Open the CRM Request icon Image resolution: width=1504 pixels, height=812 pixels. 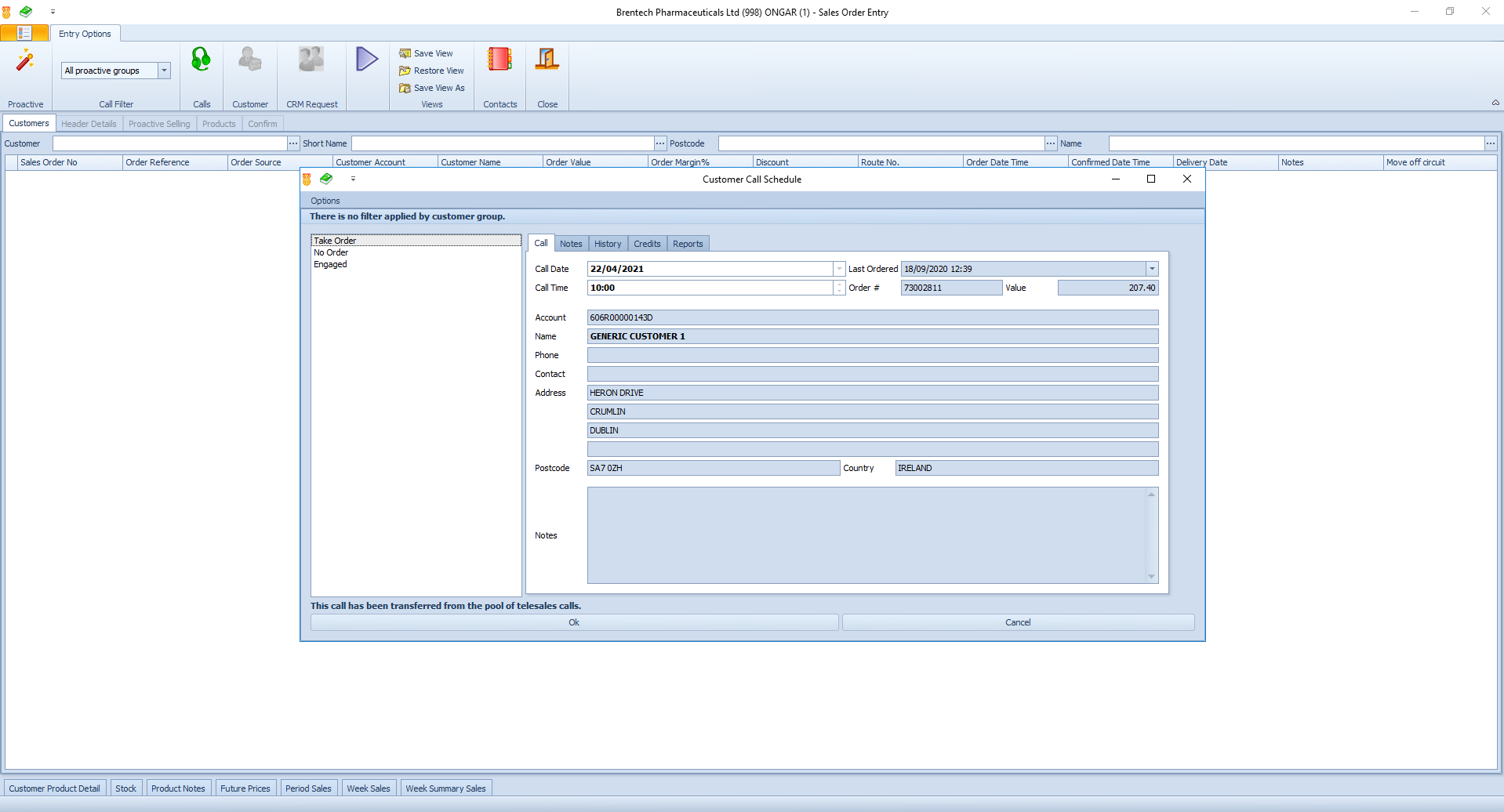click(311, 60)
